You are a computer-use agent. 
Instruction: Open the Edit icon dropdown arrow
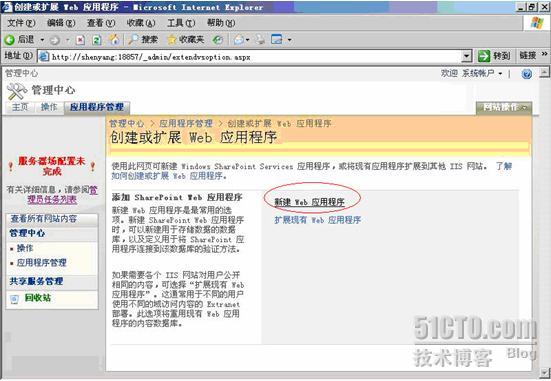290,40
